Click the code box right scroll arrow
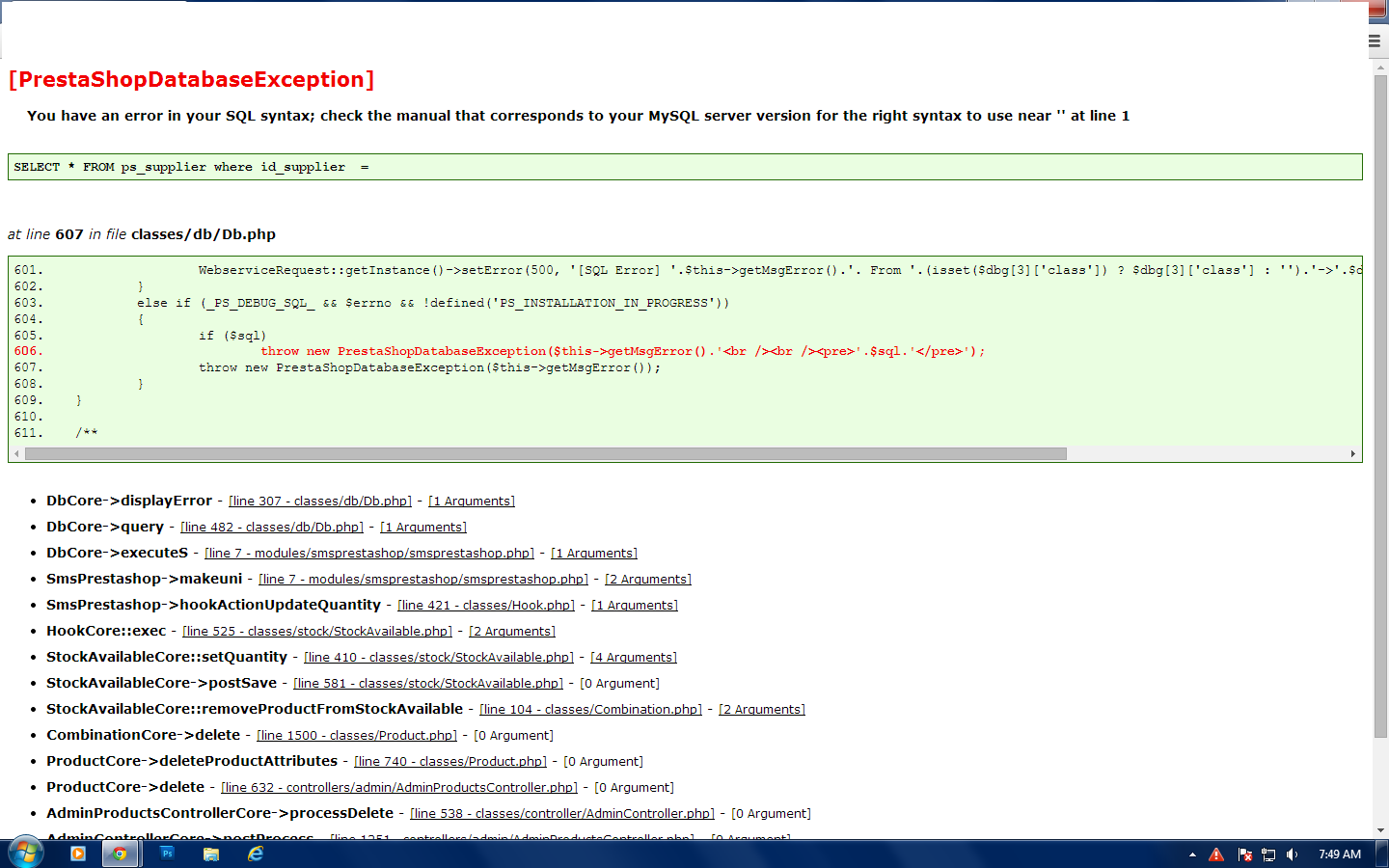The height and width of the screenshot is (868, 1389). [1353, 453]
